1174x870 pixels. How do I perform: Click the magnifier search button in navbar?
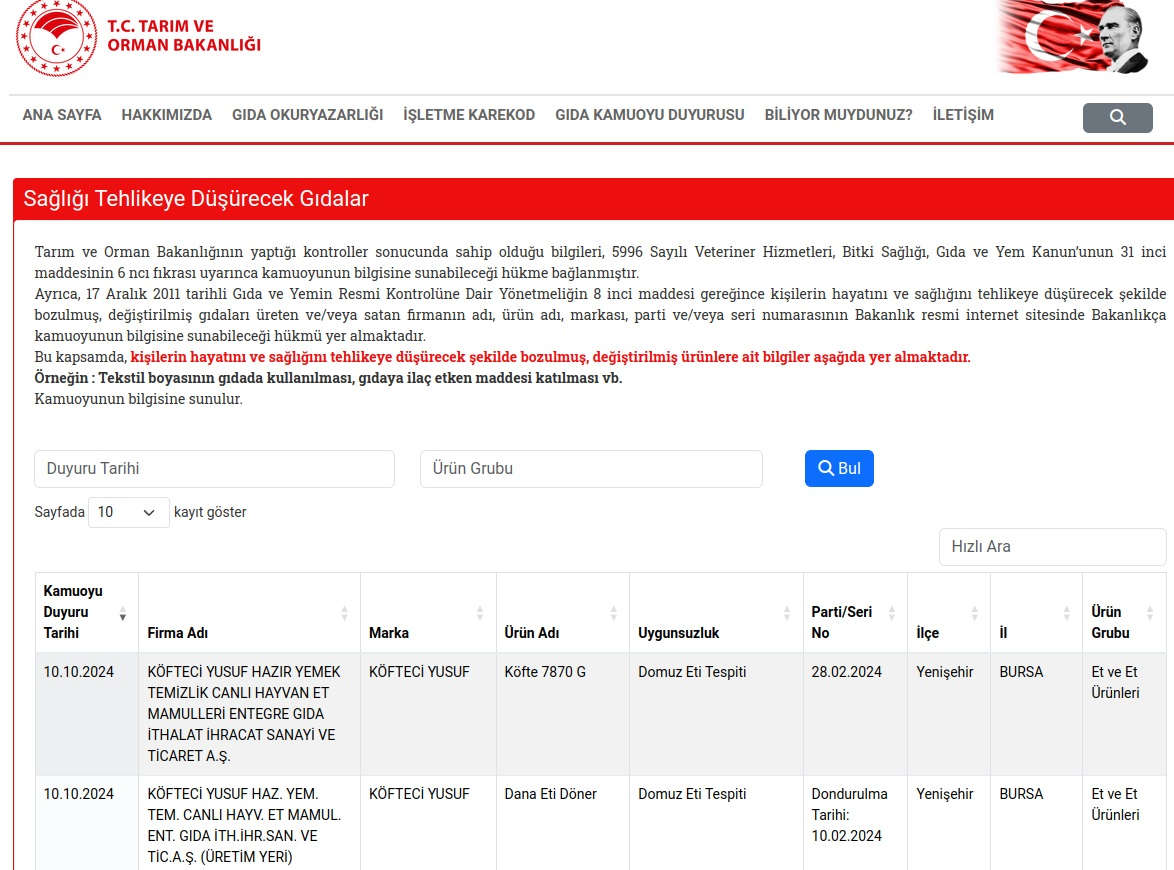[1117, 118]
